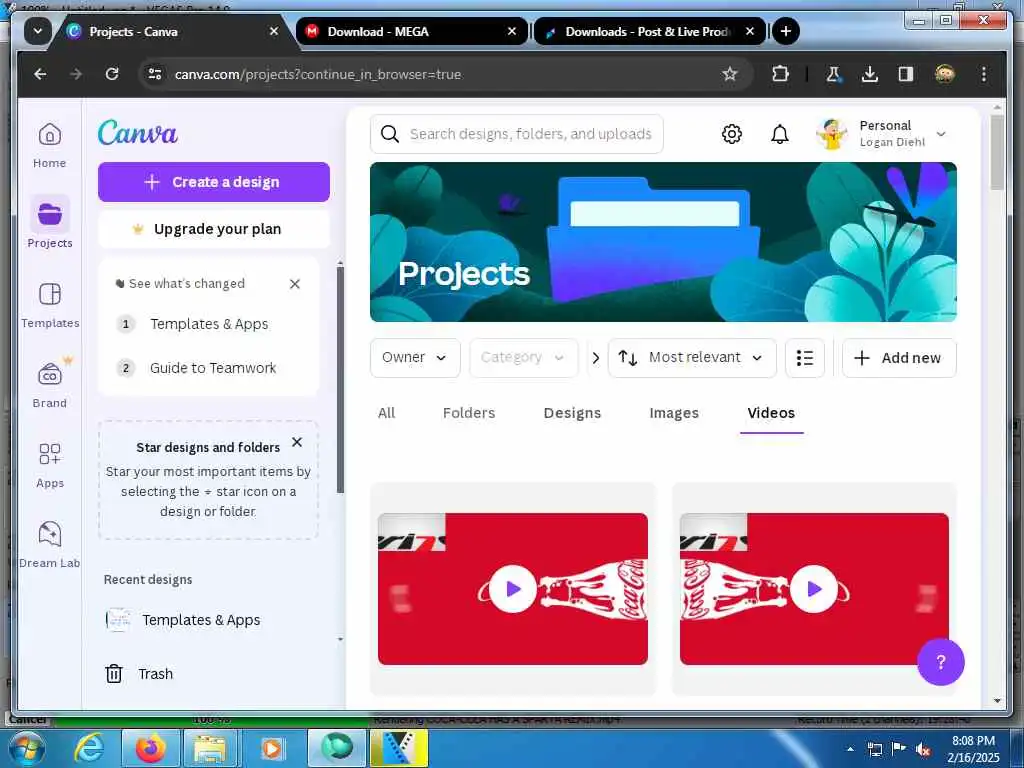Click Create a design button
1024x768 pixels.
(214, 182)
